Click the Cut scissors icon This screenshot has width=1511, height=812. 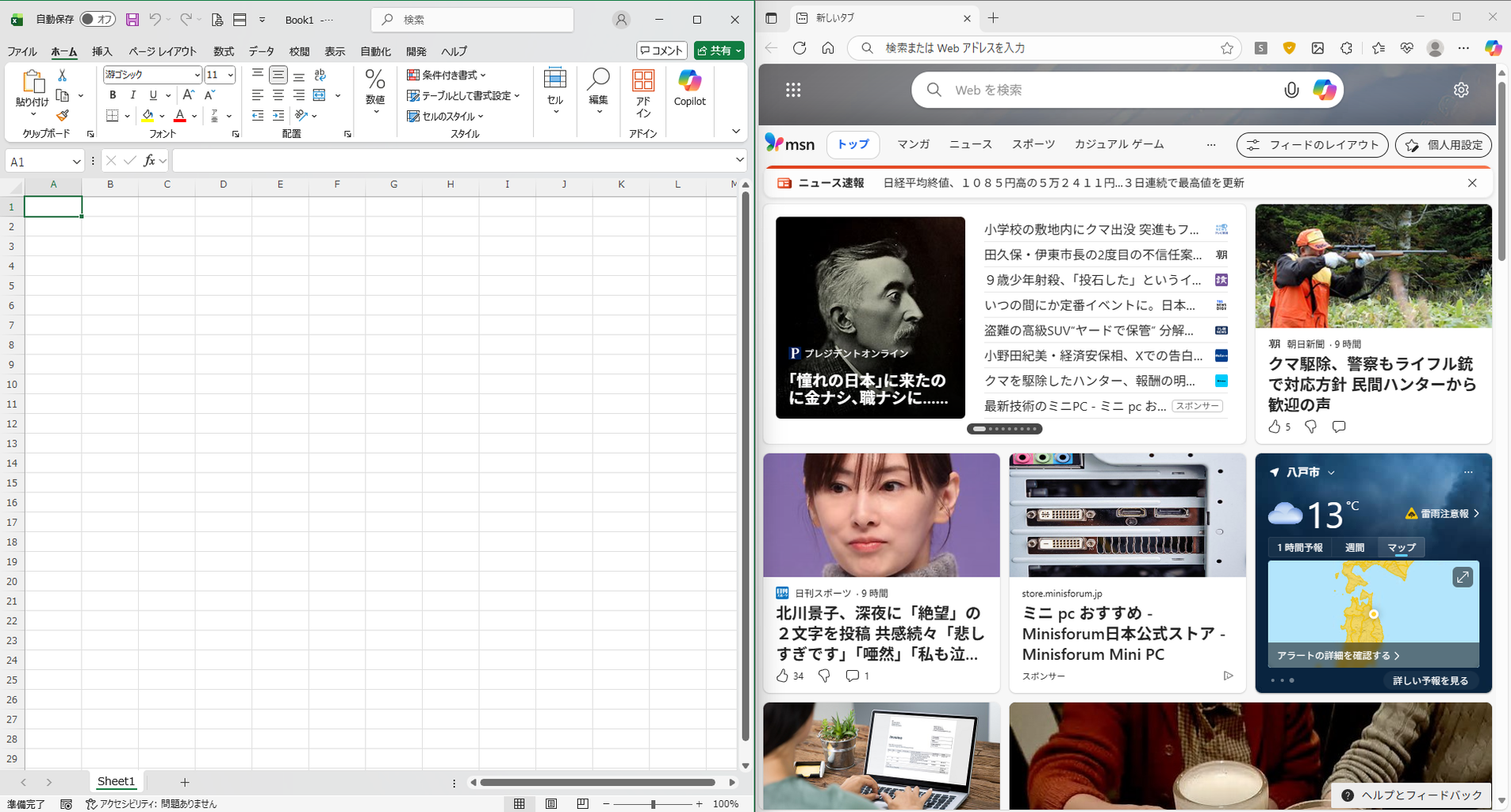[63, 75]
